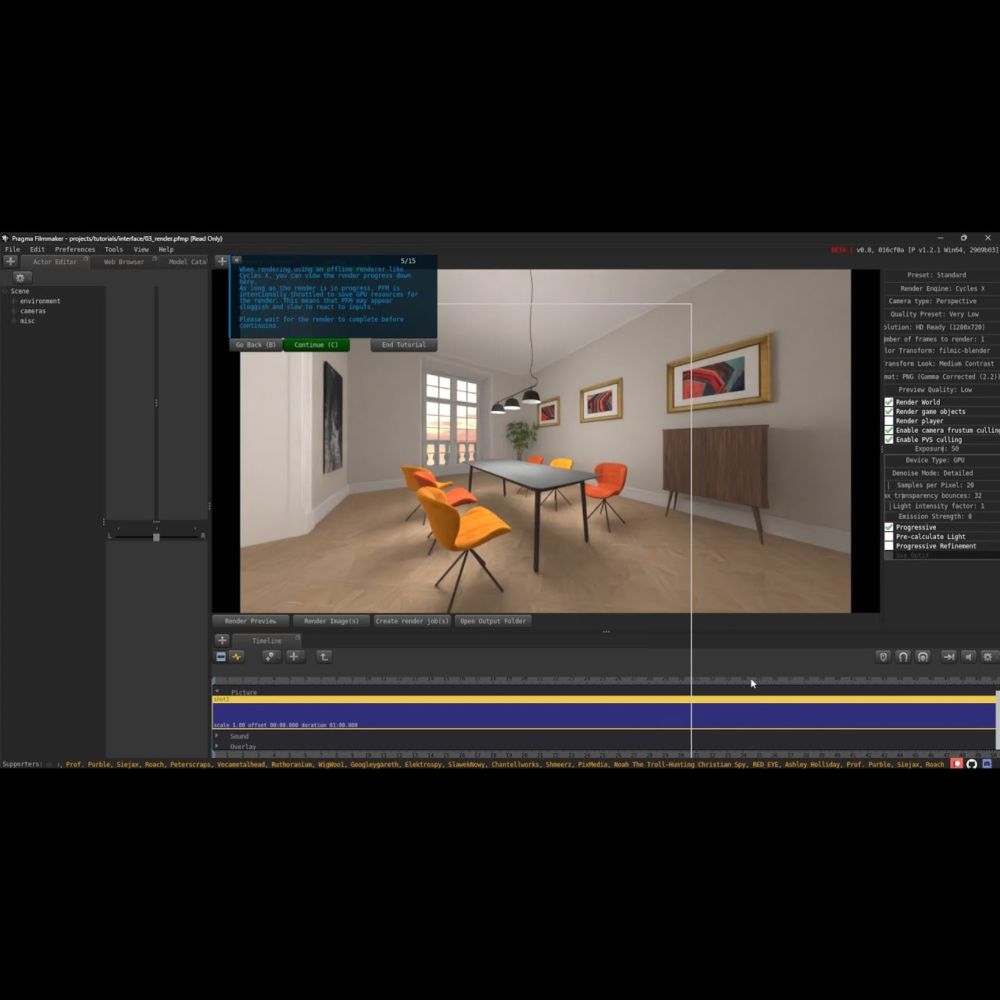Screen dimensions: 1000x1000
Task: Expand the environment tree node
Action: pos(14,301)
